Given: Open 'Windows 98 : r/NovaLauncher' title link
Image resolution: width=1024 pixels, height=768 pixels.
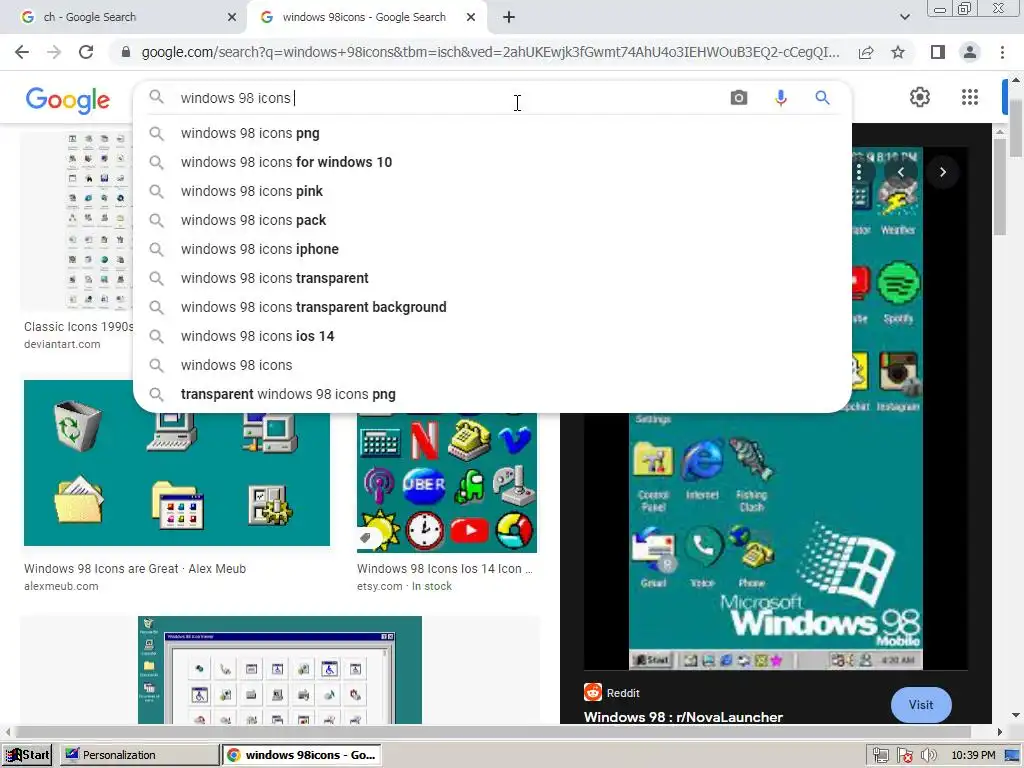Looking at the screenshot, I should [683, 716].
